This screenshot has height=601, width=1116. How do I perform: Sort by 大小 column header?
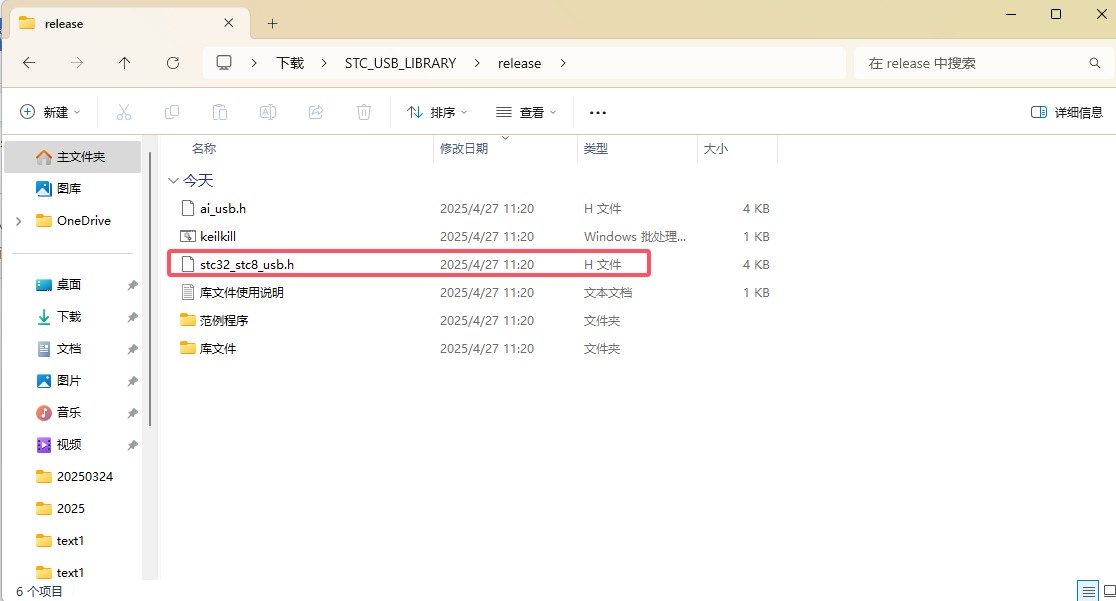tap(715, 148)
